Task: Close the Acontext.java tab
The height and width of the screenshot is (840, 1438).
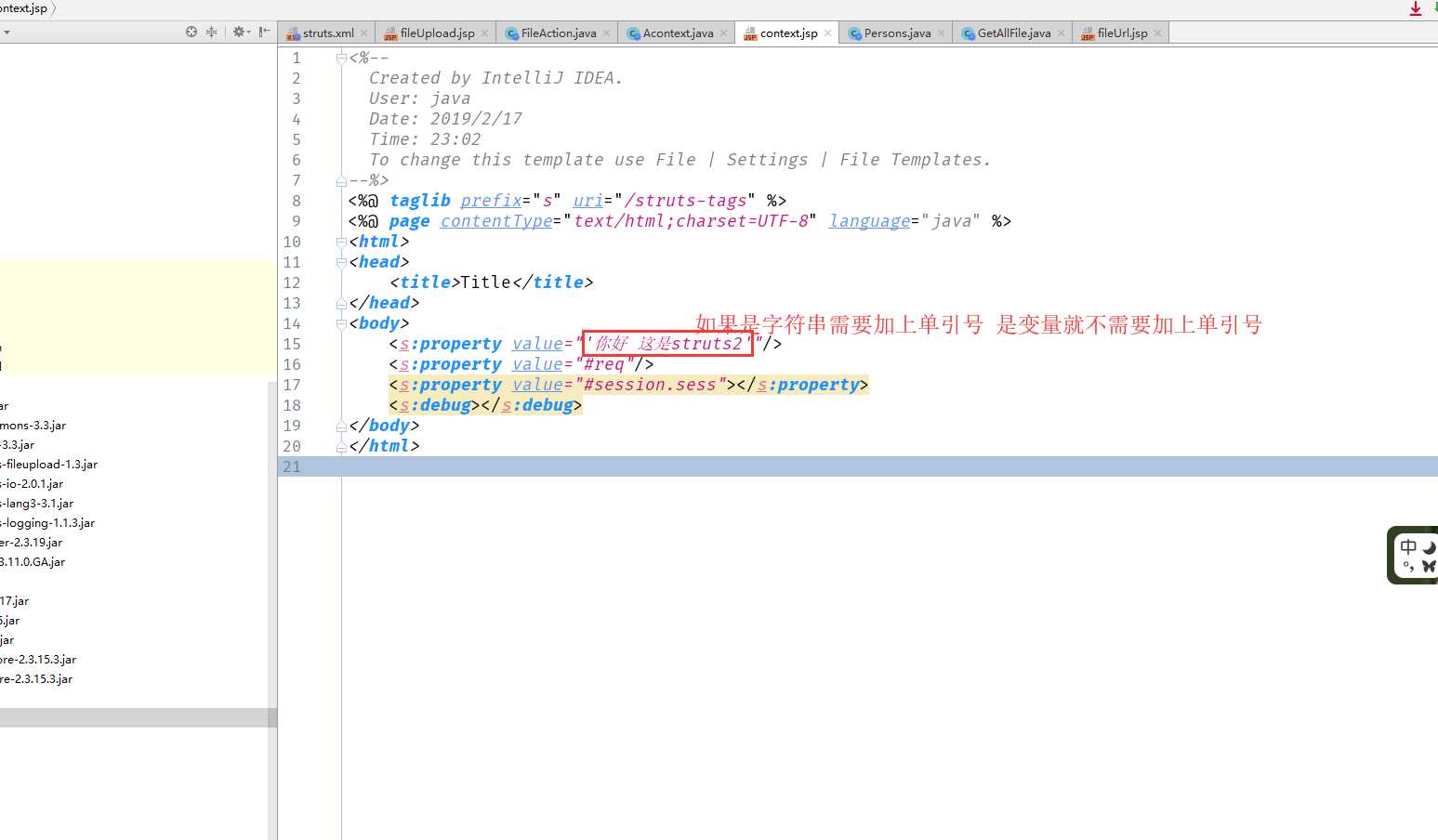Action: tap(724, 33)
